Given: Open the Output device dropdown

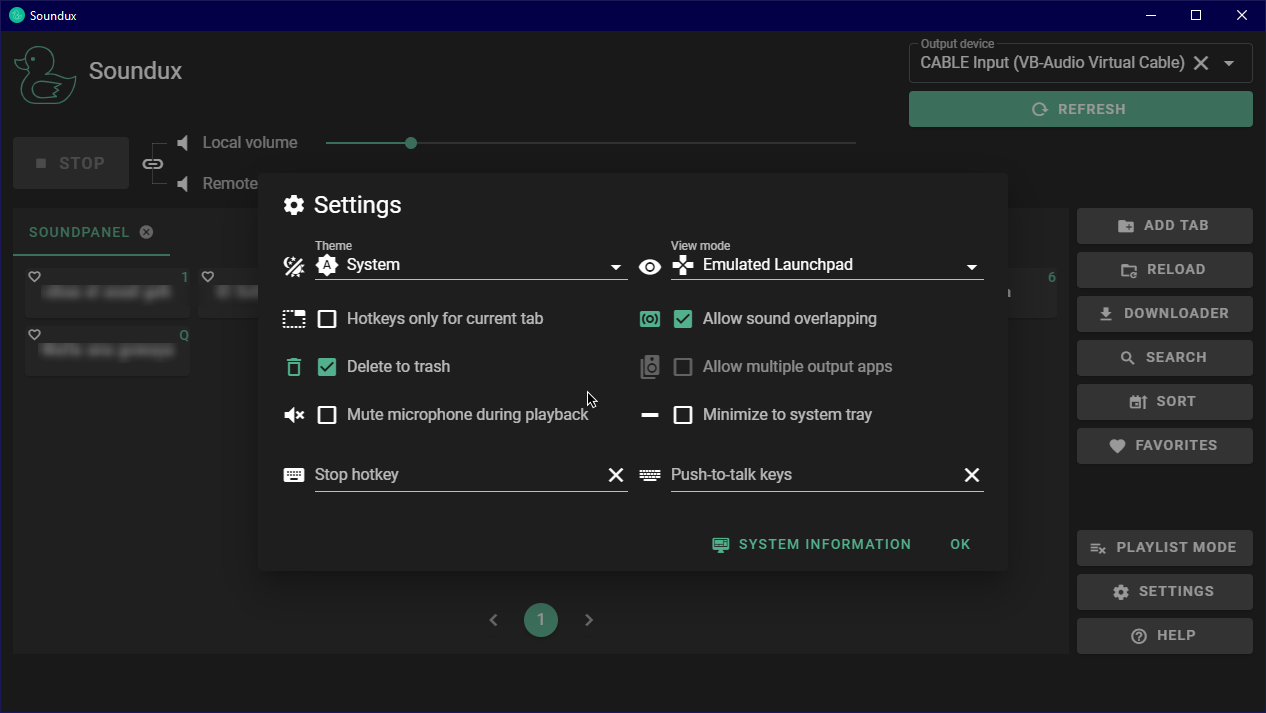Looking at the screenshot, I should [1229, 62].
